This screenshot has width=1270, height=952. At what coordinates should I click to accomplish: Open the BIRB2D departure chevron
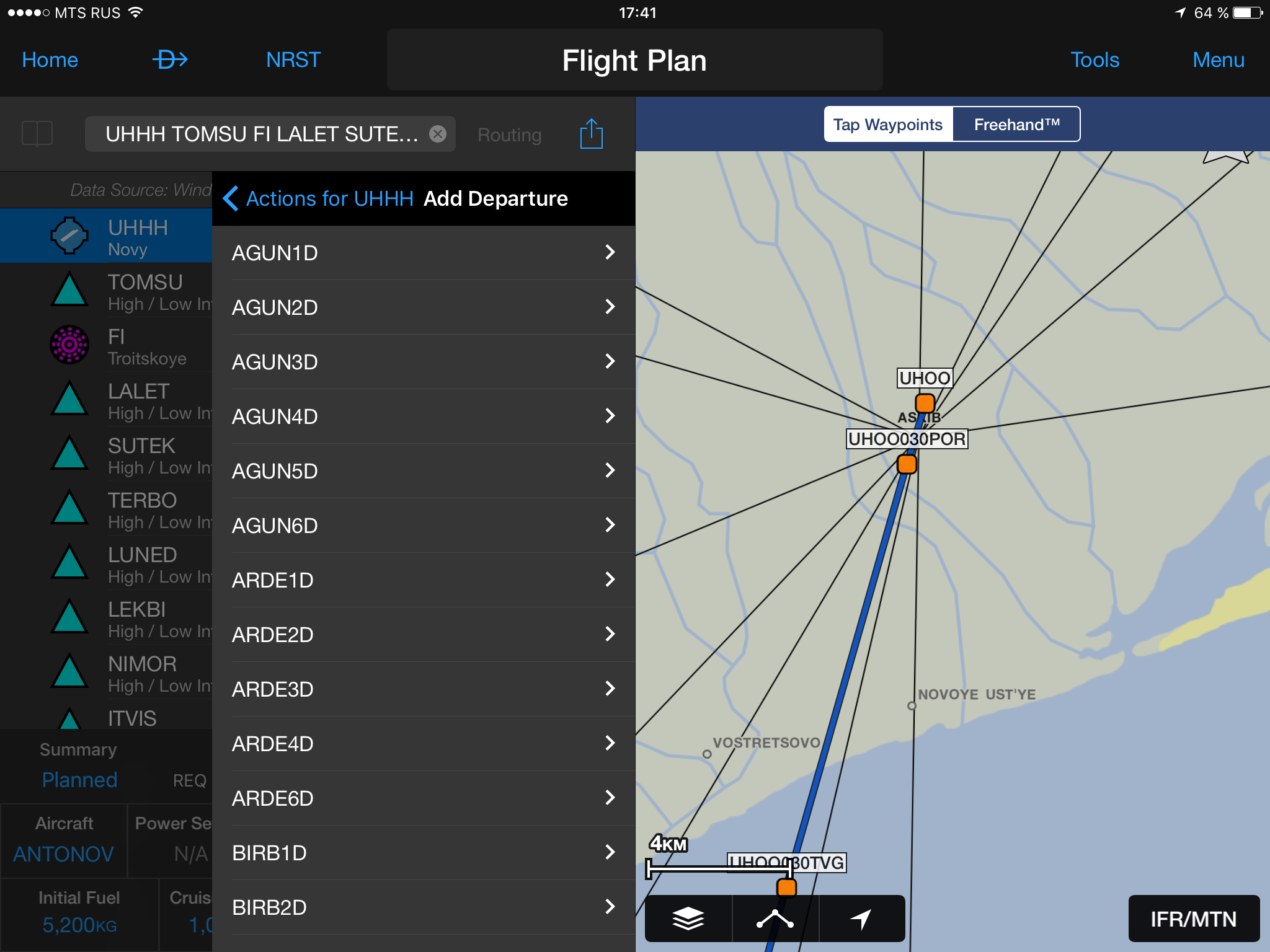610,907
